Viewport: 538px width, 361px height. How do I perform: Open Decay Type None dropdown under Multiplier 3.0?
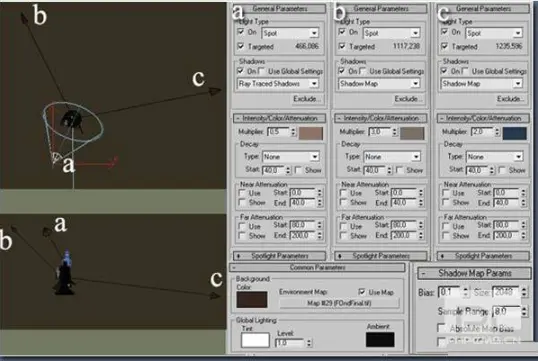coord(392,157)
